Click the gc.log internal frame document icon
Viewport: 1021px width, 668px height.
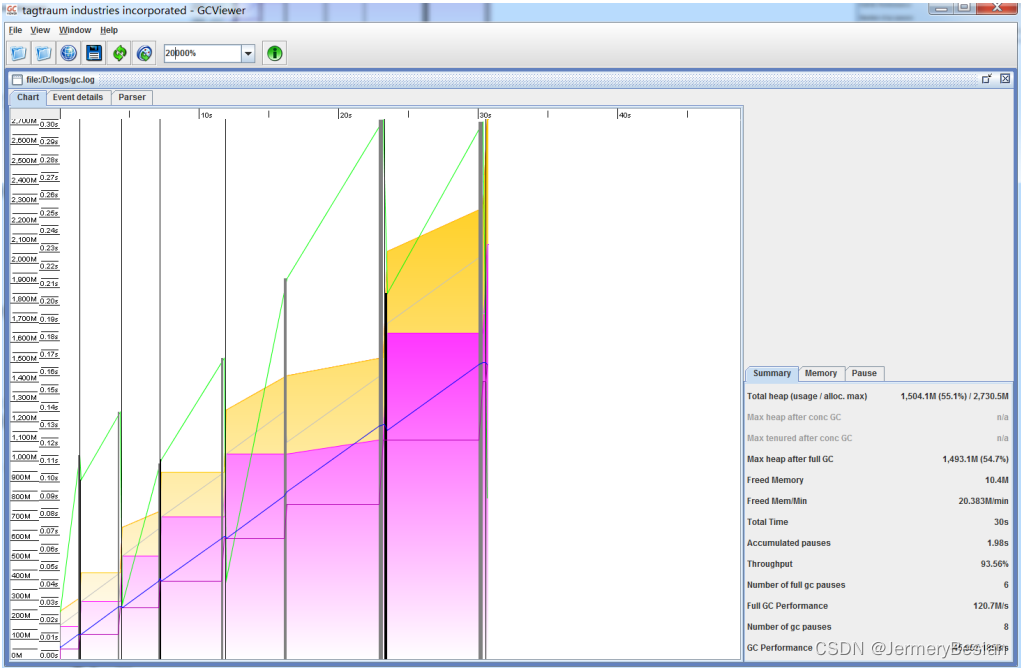point(17,79)
